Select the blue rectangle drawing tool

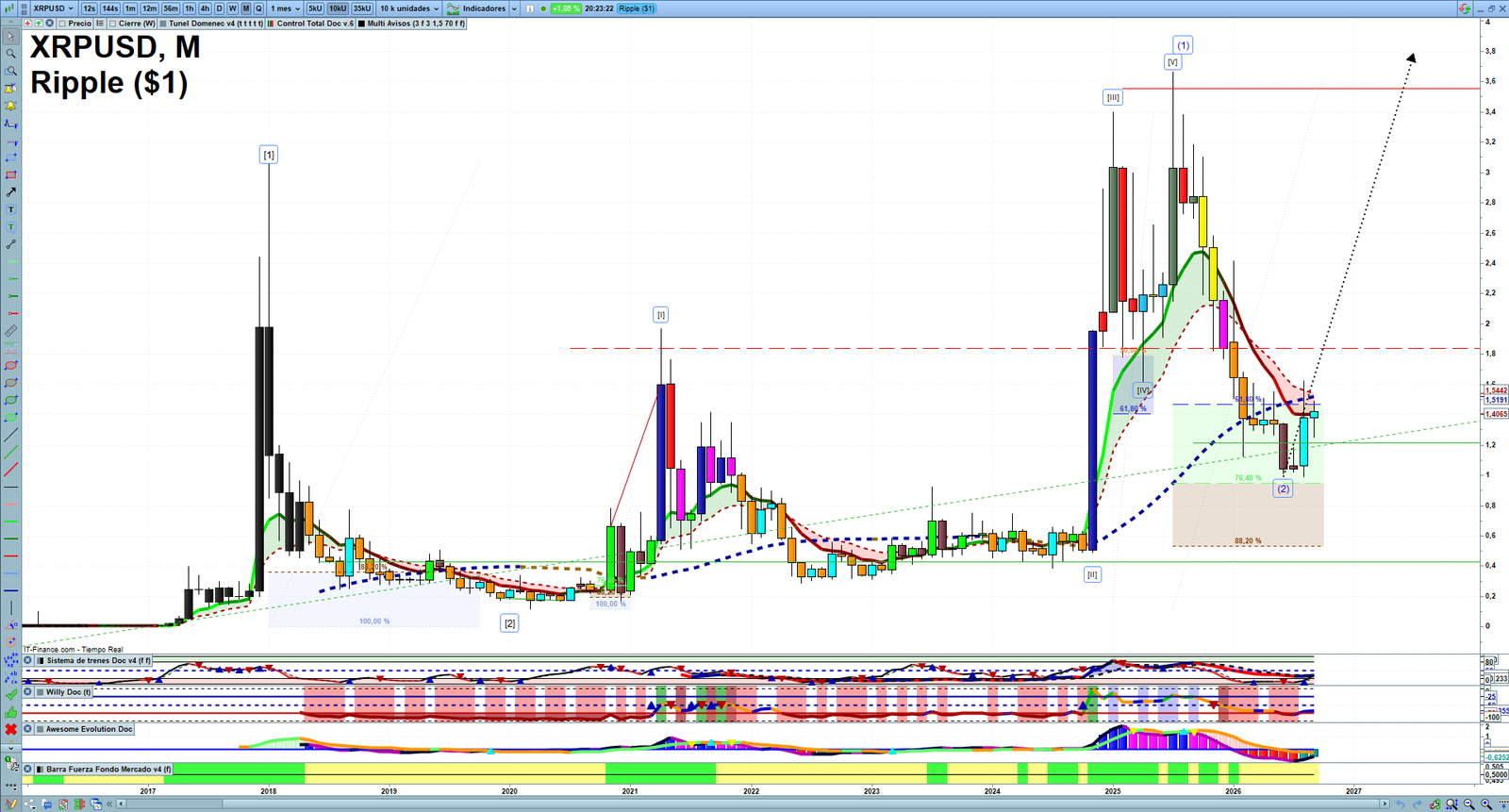10,157
